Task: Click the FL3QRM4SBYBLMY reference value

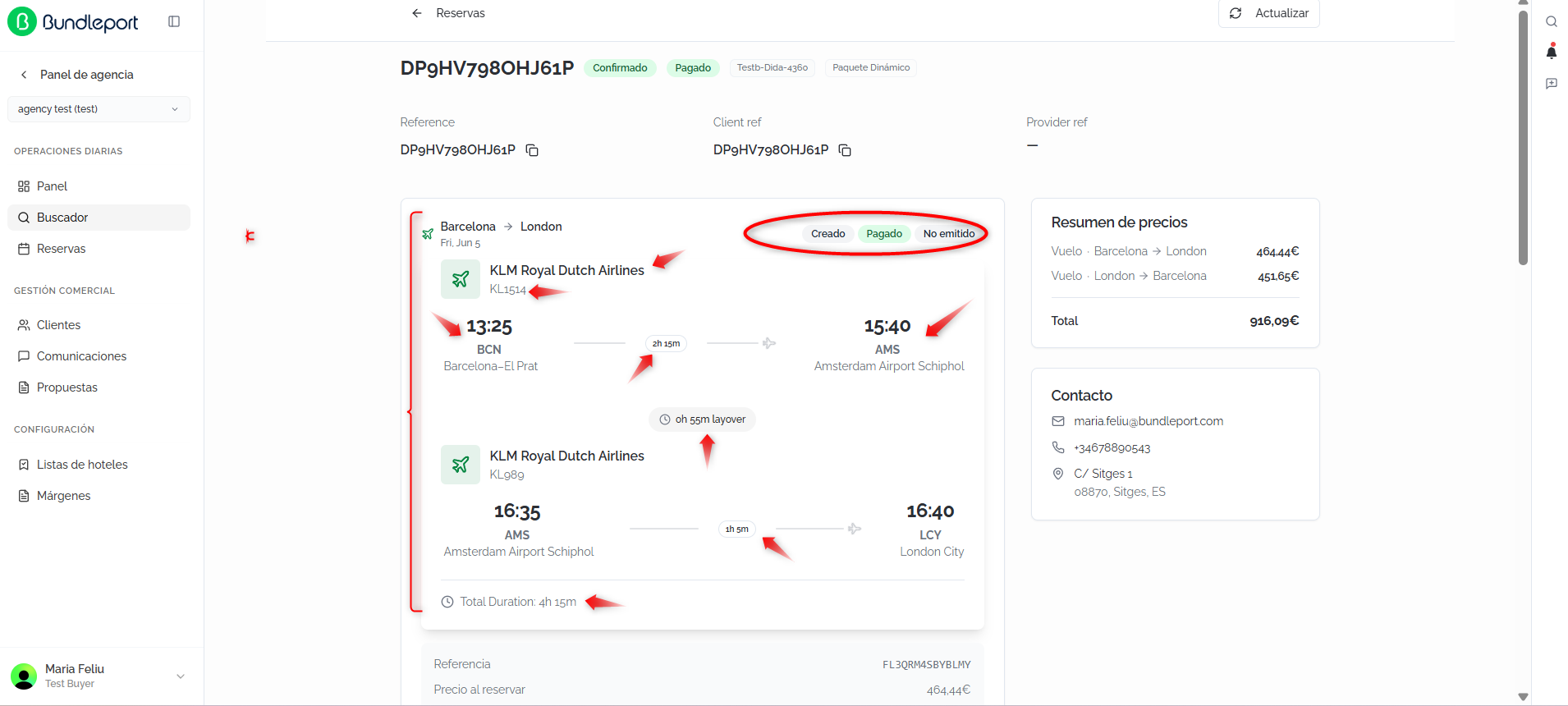Action: 926,665
